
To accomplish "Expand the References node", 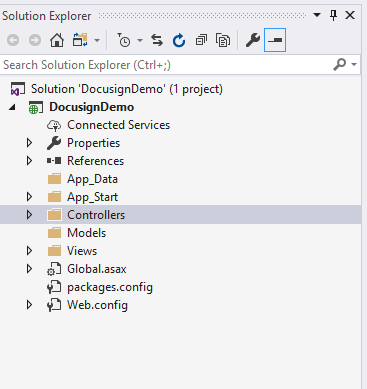I will click(29, 161).
